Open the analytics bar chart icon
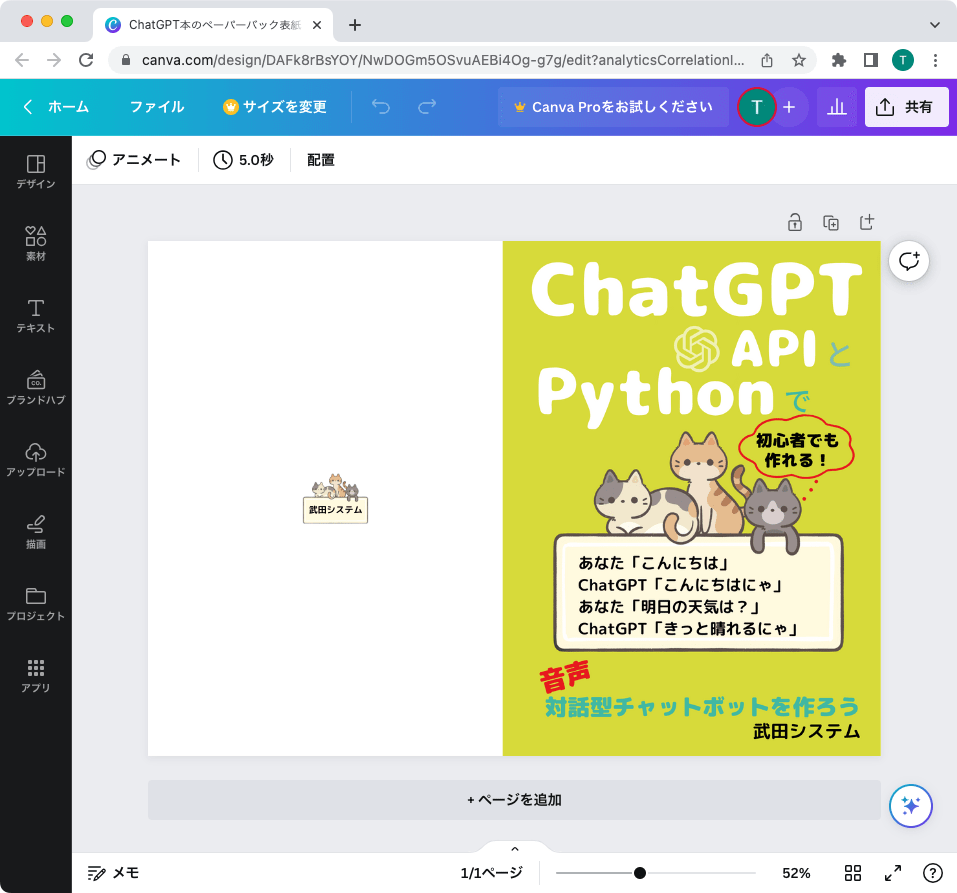Image resolution: width=957 pixels, height=893 pixels. tap(836, 107)
